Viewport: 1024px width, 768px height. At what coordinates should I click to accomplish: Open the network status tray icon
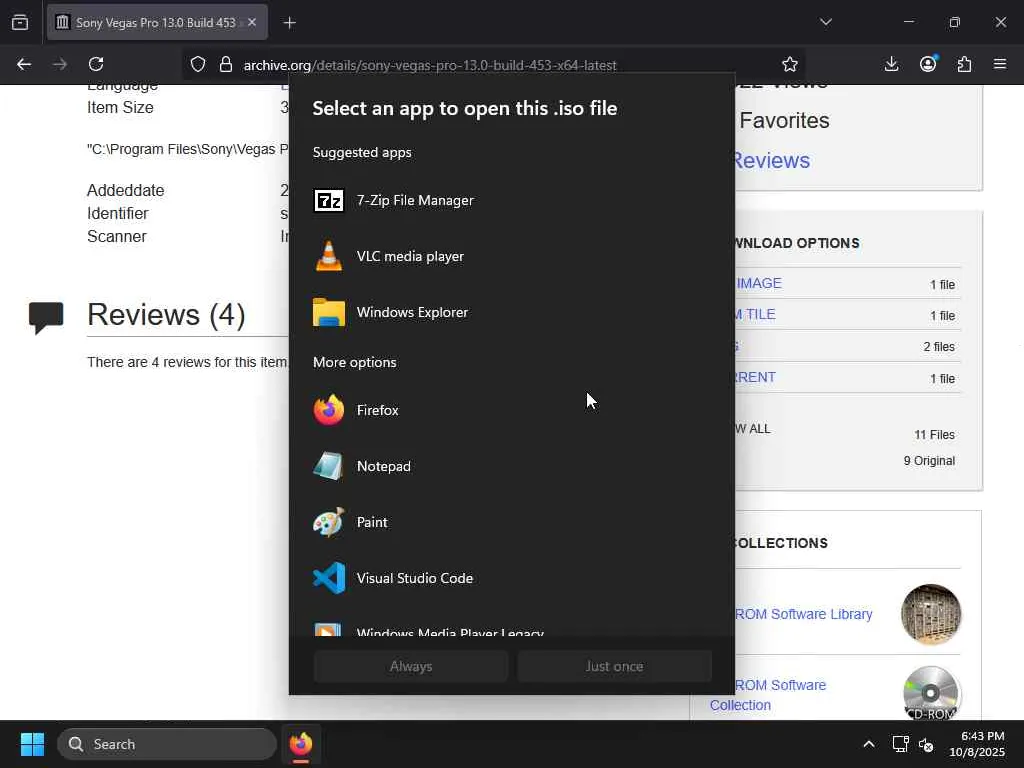click(900, 744)
